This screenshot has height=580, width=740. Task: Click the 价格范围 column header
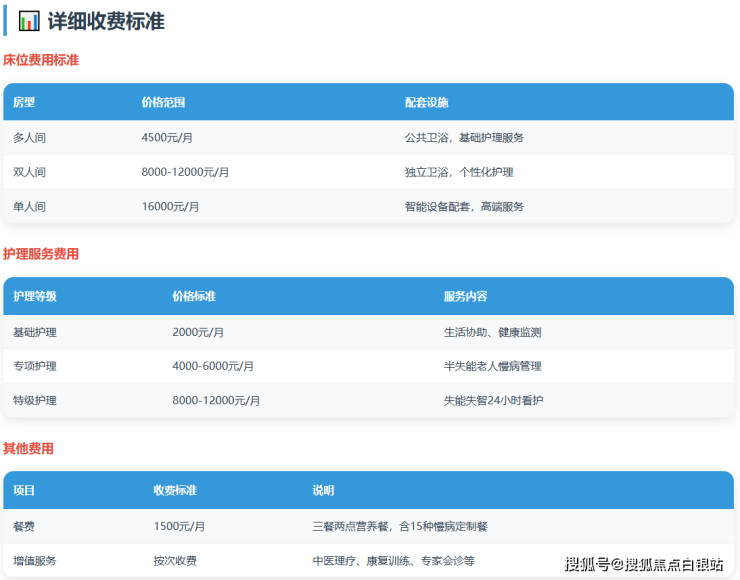pos(163,102)
